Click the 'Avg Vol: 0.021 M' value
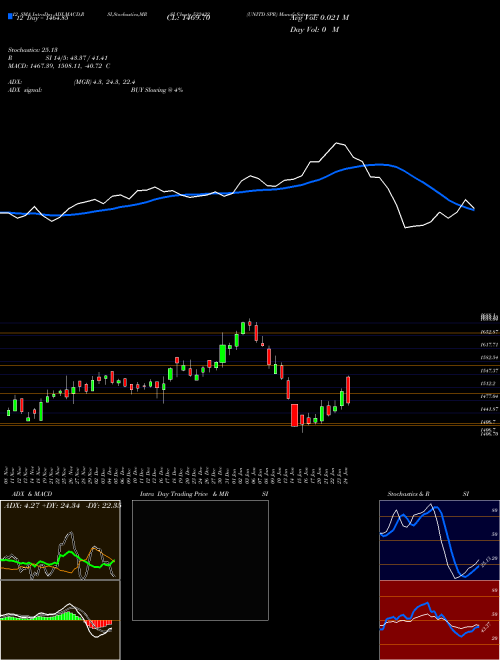The width and height of the screenshot is (500, 660). click(x=319, y=18)
